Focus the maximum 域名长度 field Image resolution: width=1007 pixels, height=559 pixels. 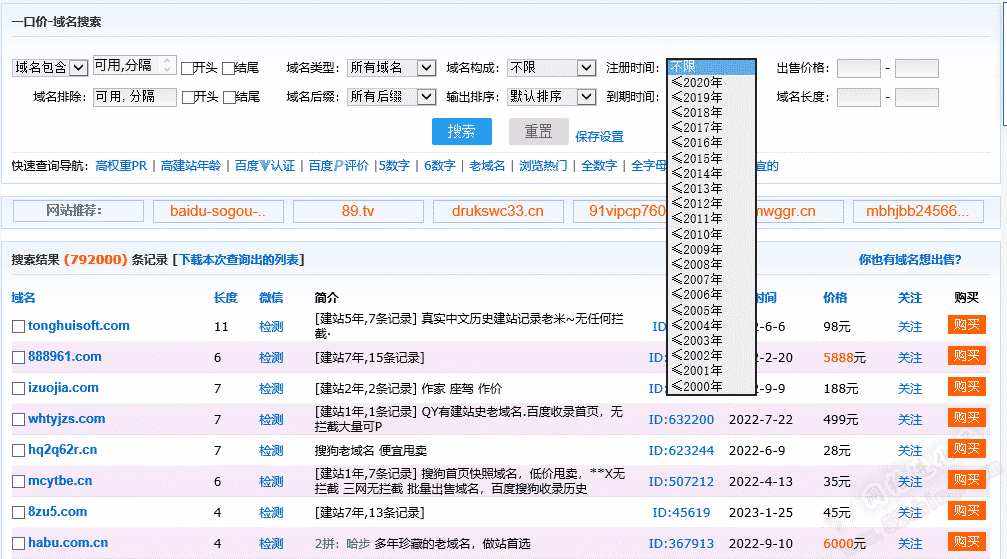pyautogui.click(x=916, y=98)
